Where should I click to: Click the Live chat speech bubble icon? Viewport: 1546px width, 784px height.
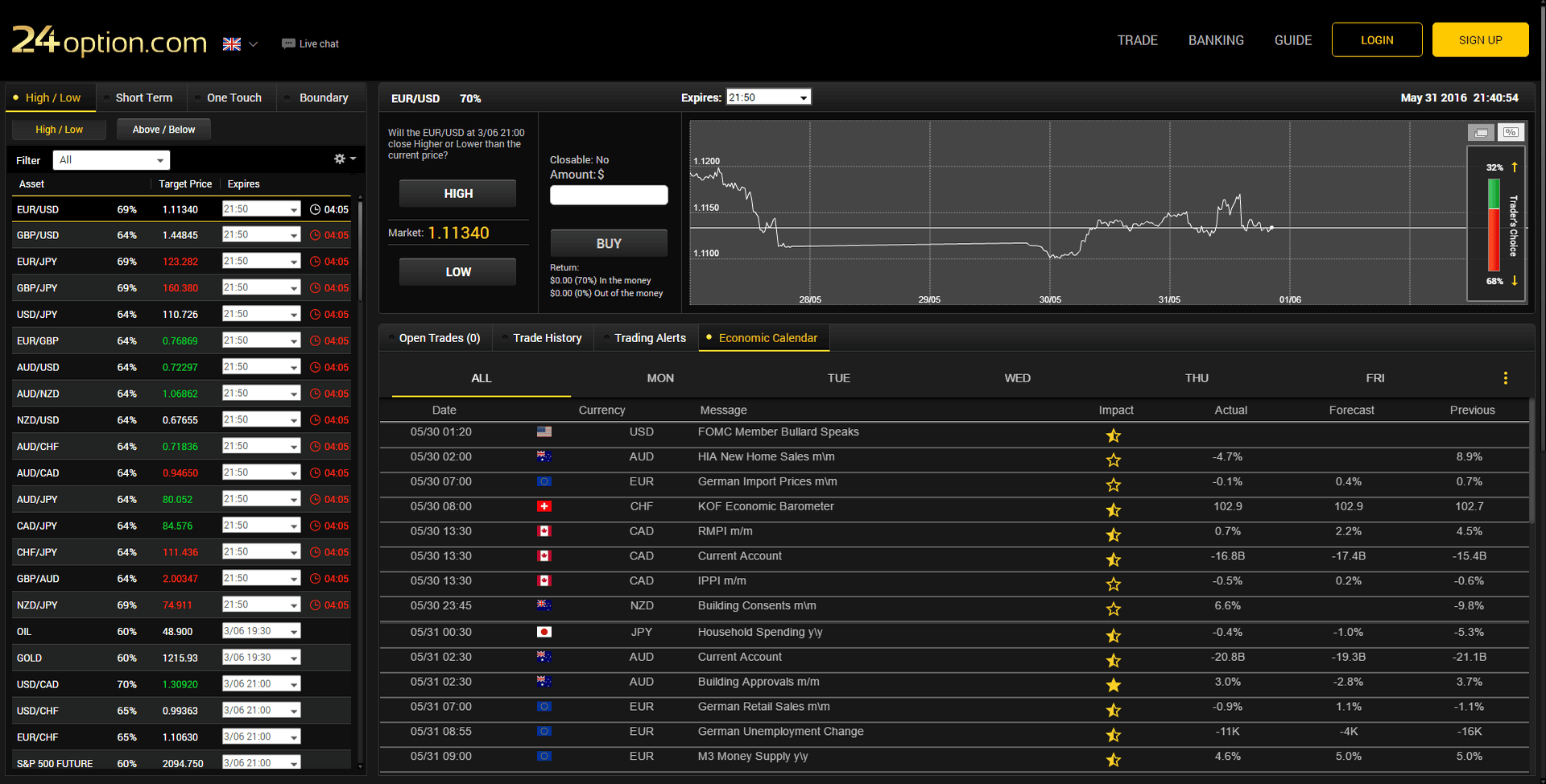point(288,43)
